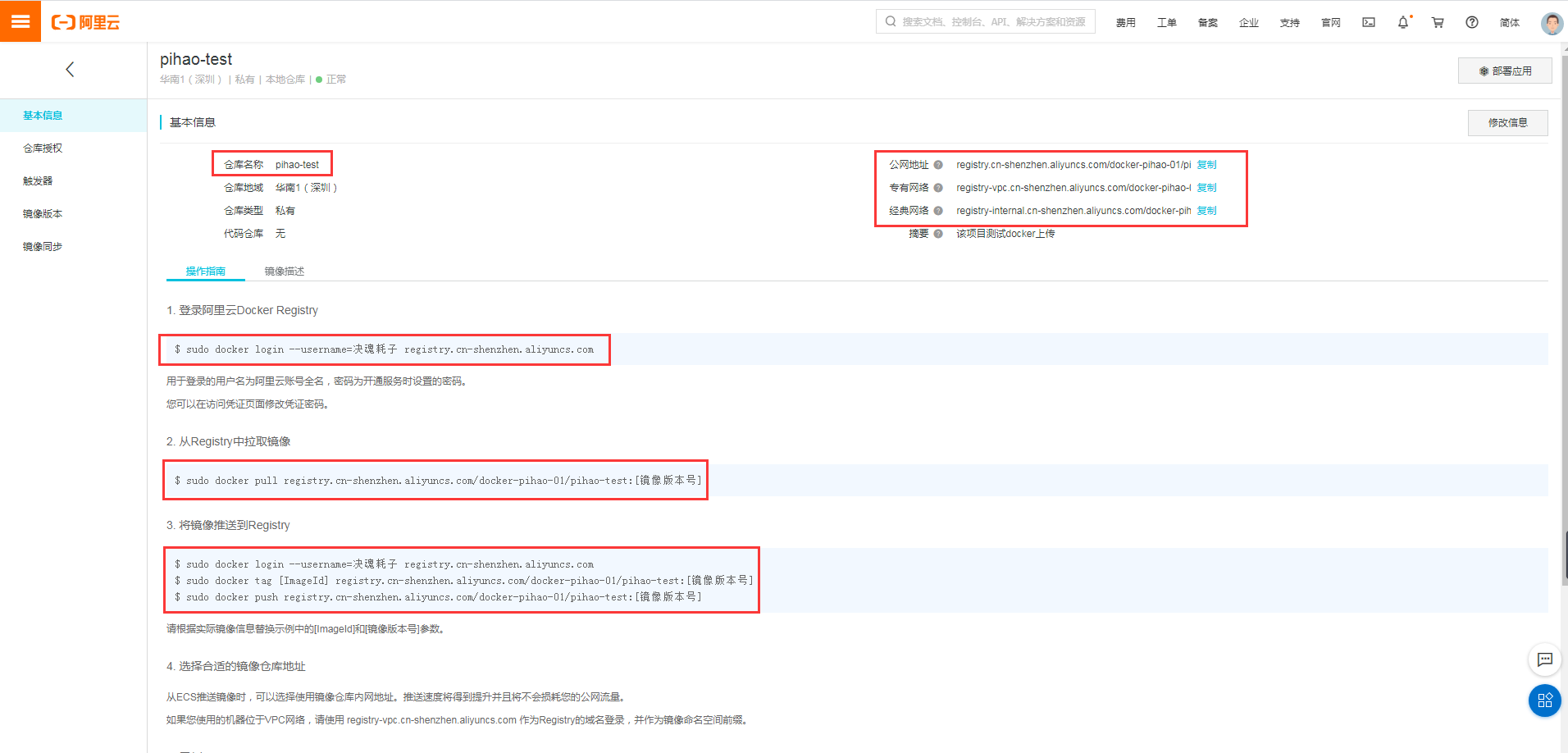The width and height of the screenshot is (1568, 753).
Task: Open the orange hamburger main menu
Action: pos(21,21)
